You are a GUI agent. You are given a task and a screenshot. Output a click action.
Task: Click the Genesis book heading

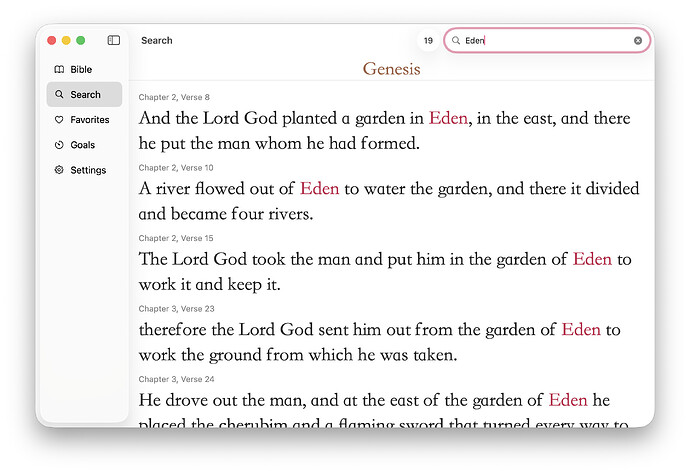click(x=391, y=69)
